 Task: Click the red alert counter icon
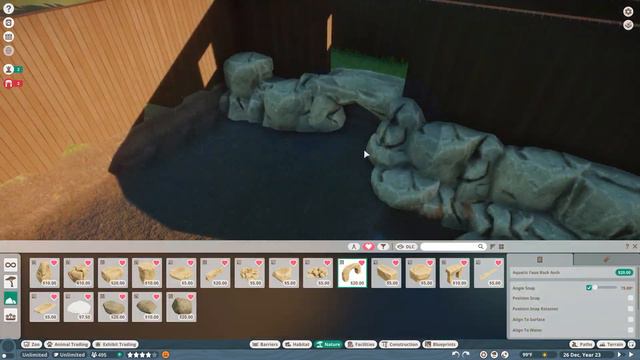click(x=13, y=84)
